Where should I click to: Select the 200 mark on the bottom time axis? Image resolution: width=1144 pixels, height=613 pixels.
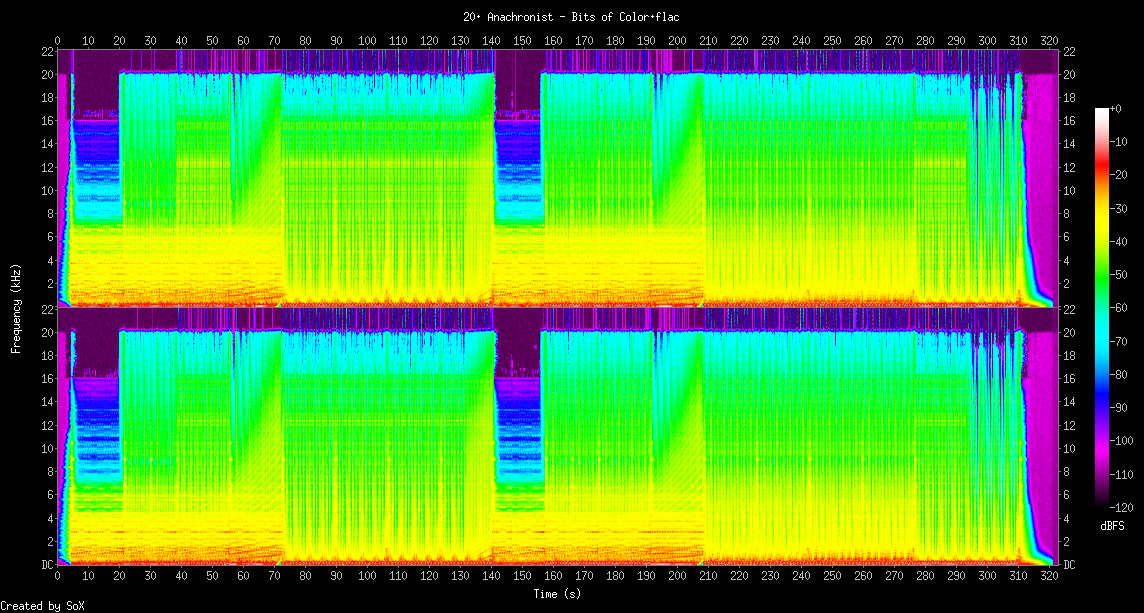[x=678, y=577]
